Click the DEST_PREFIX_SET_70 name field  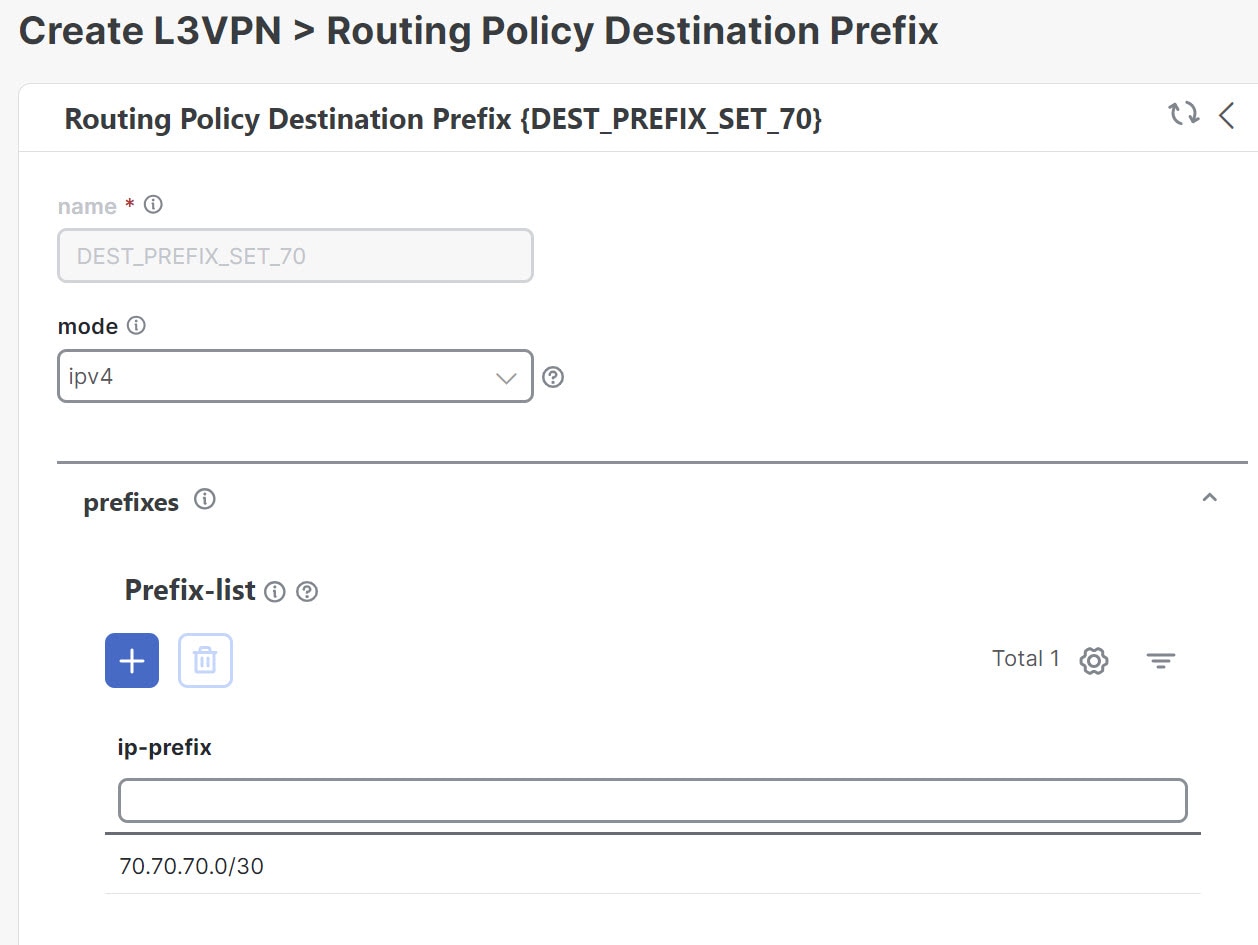coord(295,255)
